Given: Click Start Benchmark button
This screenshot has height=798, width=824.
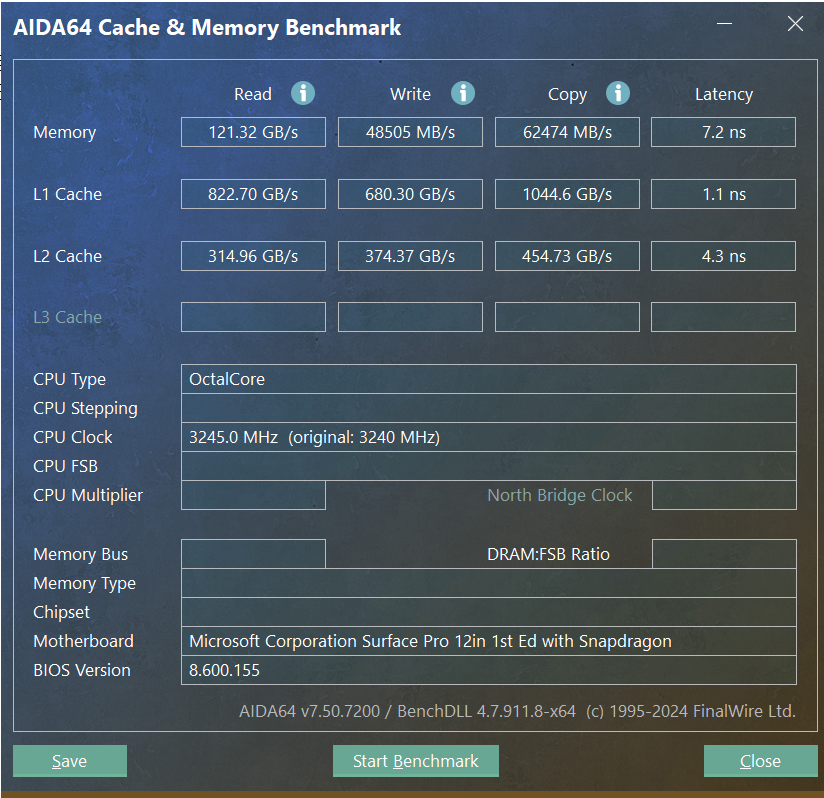Looking at the screenshot, I should (x=416, y=761).
